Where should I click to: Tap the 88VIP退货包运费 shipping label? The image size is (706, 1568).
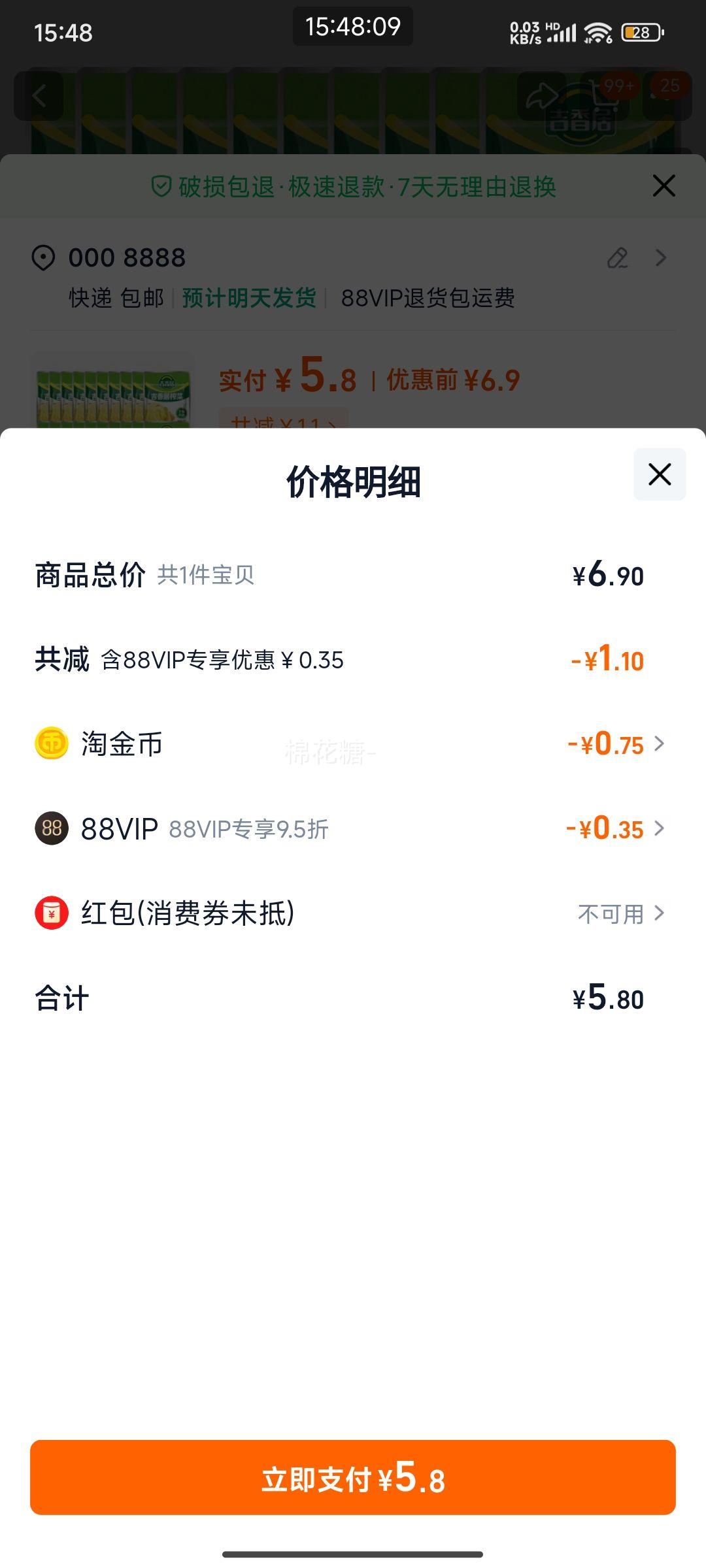[428, 298]
